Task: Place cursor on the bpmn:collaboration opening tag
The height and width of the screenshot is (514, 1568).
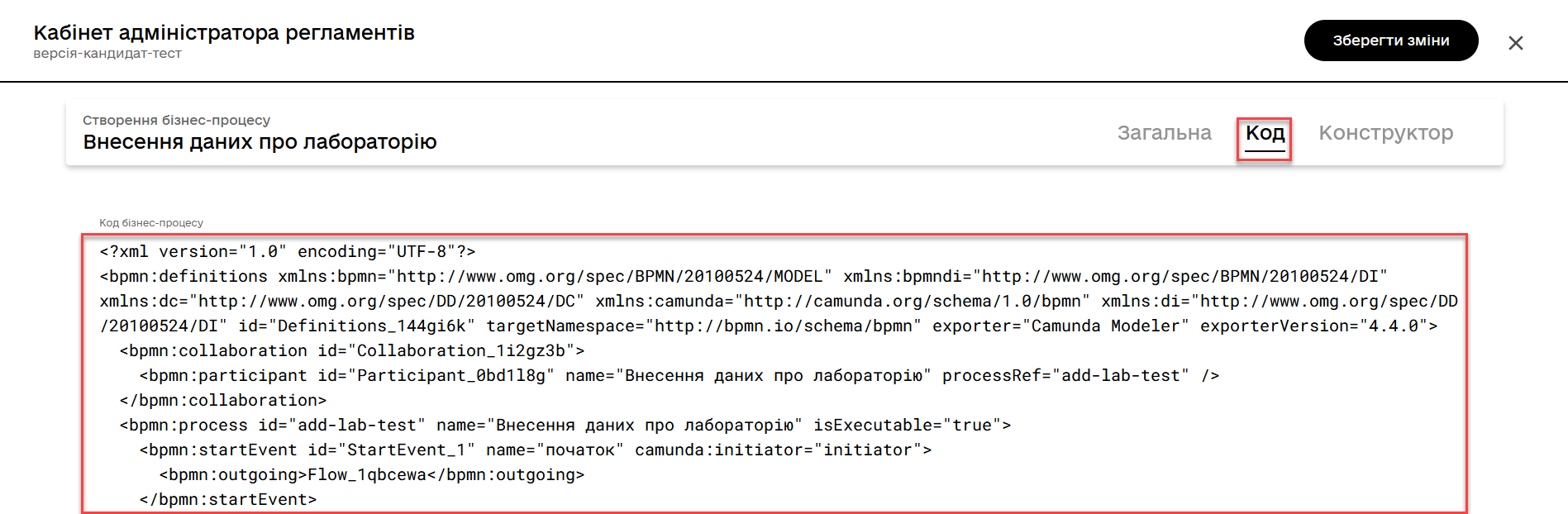Action: point(352,350)
